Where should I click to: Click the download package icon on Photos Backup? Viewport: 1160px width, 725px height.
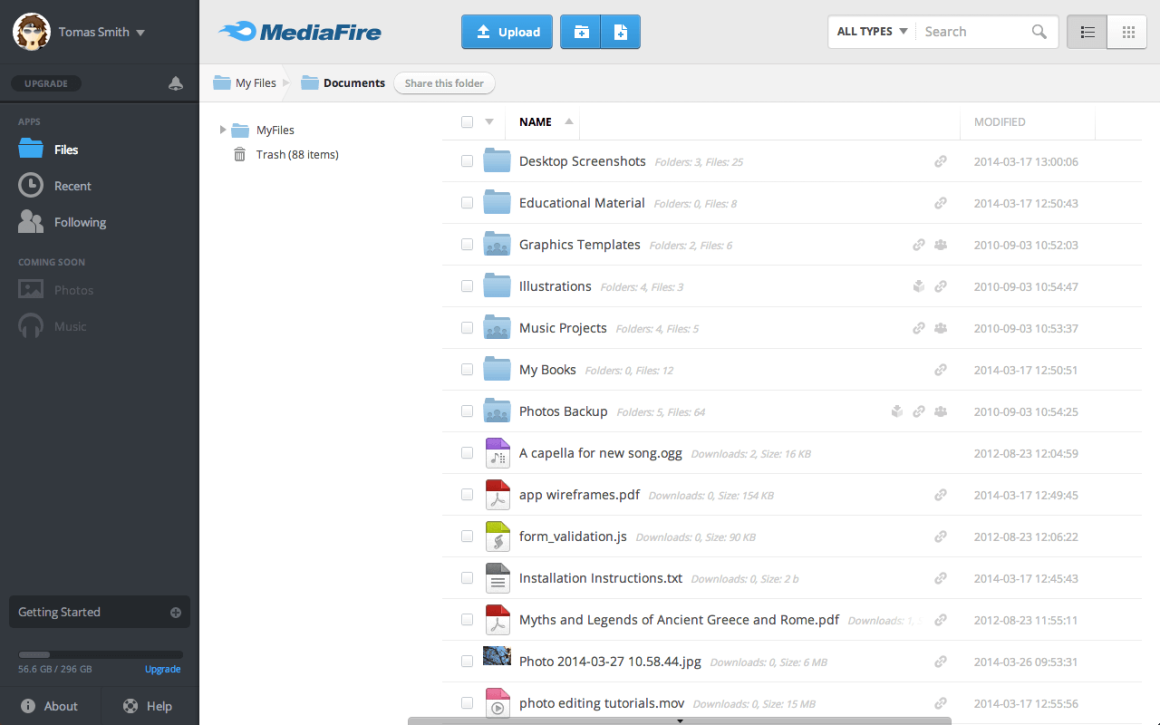click(x=896, y=411)
